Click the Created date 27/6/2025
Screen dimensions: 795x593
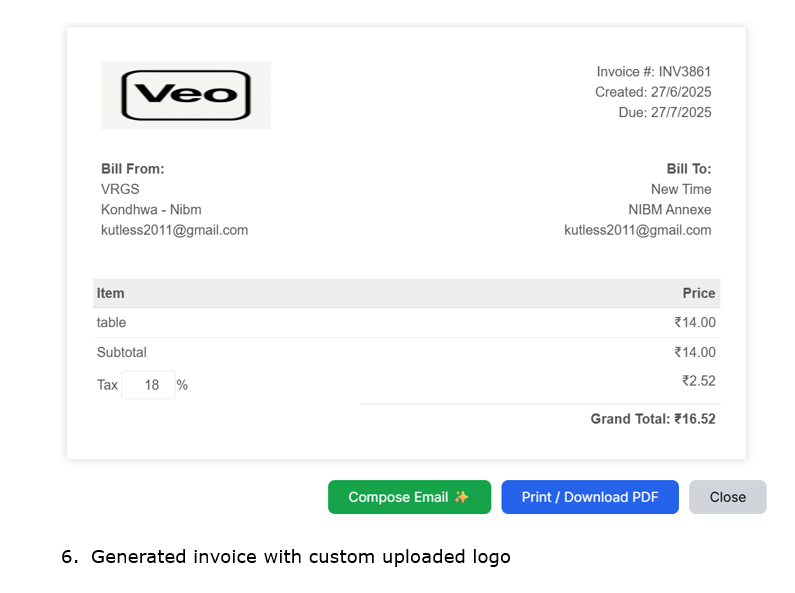(681, 92)
